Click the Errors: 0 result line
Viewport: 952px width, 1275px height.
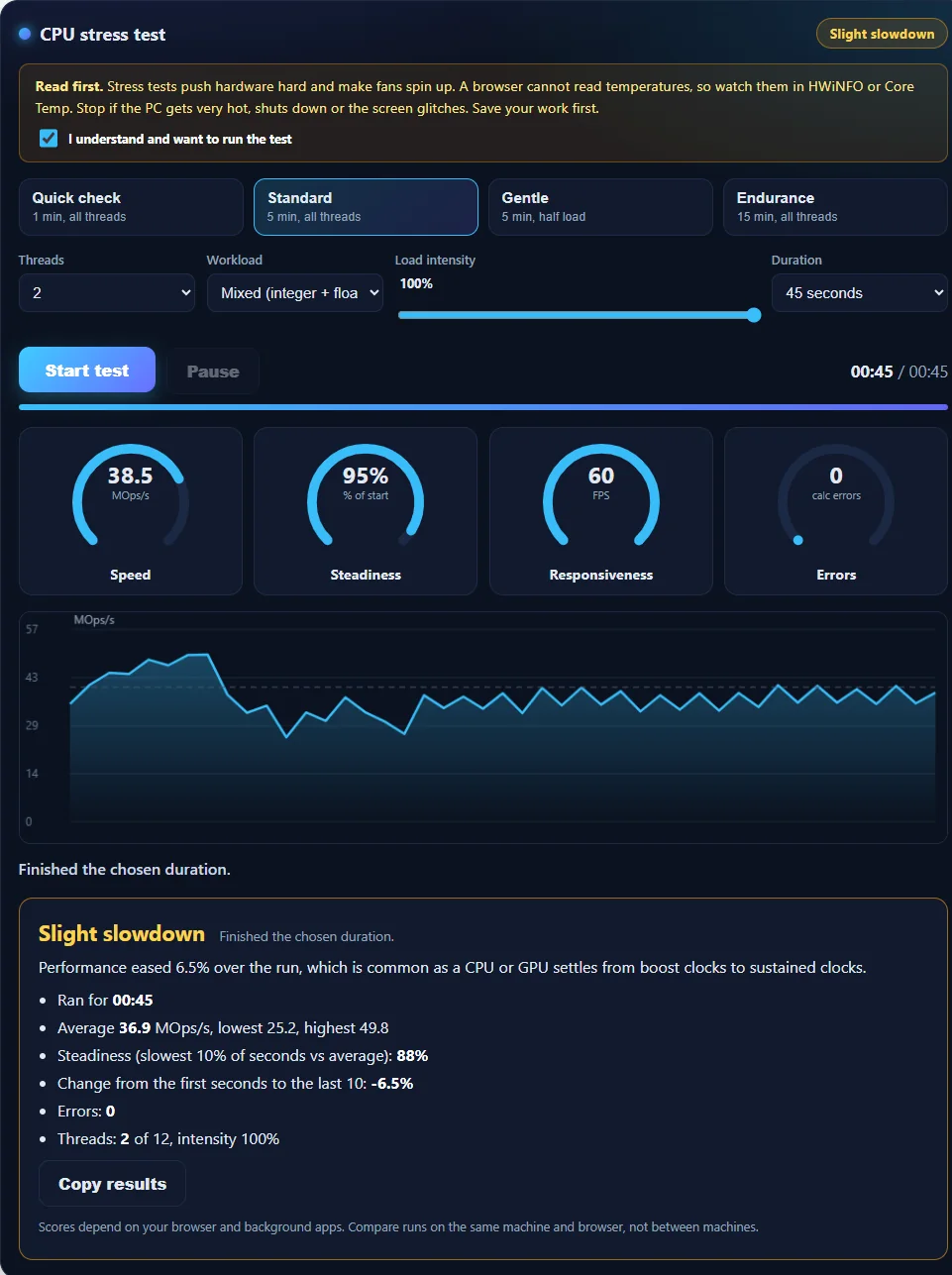86,1112
